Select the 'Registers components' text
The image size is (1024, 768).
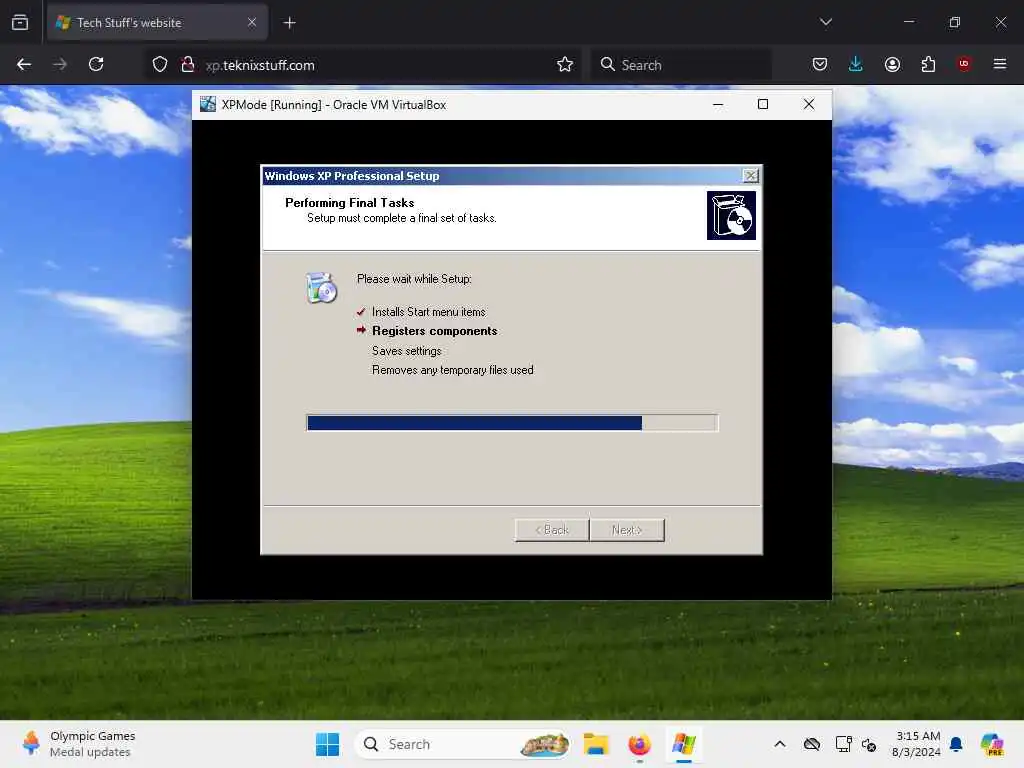coord(435,331)
